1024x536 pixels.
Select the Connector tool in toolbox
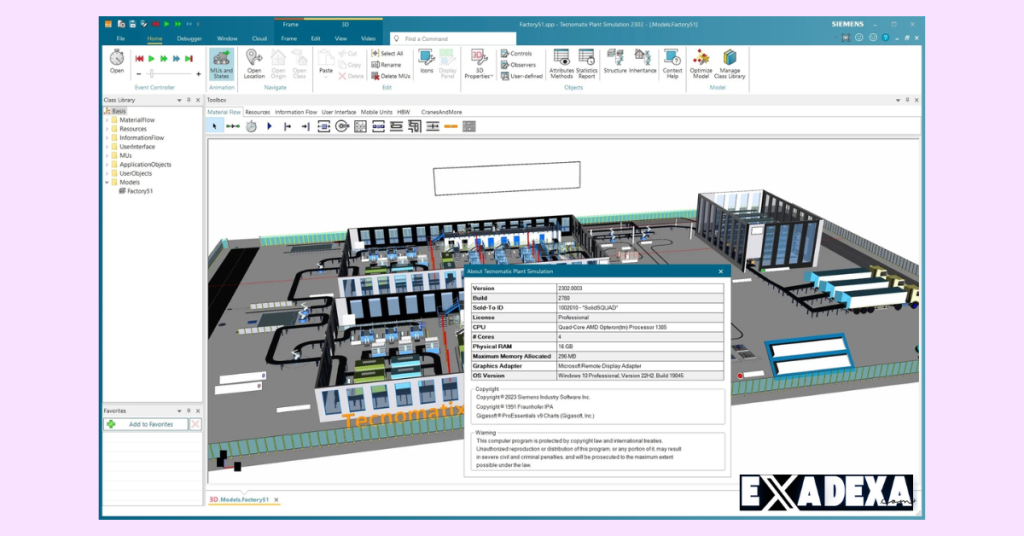tap(232, 127)
